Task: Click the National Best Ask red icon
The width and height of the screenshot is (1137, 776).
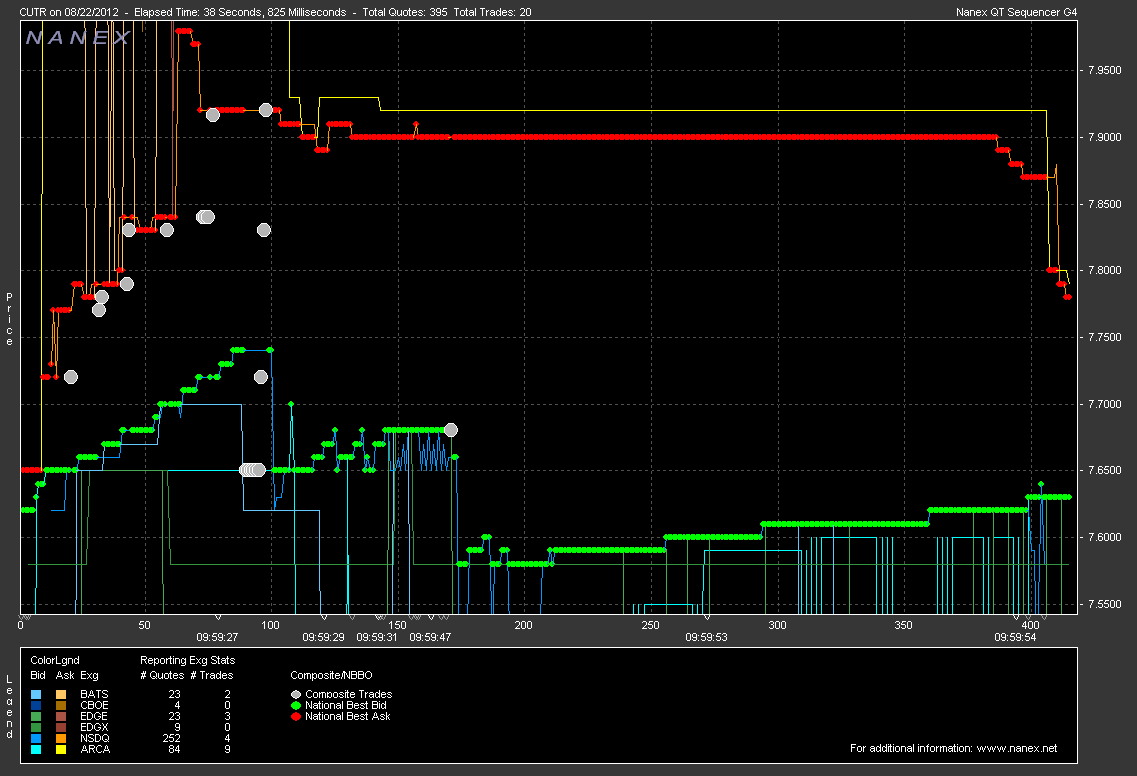Action: tap(296, 717)
